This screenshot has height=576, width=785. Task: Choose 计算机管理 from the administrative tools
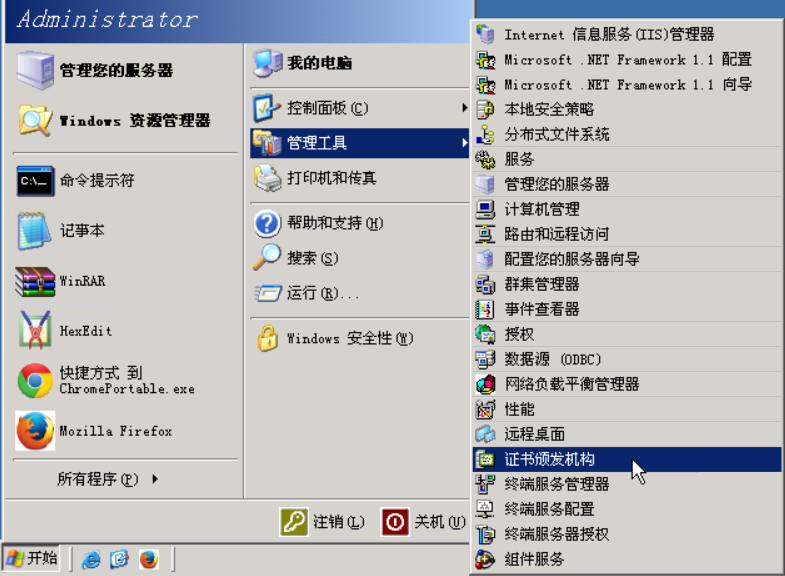click(627, 209)
